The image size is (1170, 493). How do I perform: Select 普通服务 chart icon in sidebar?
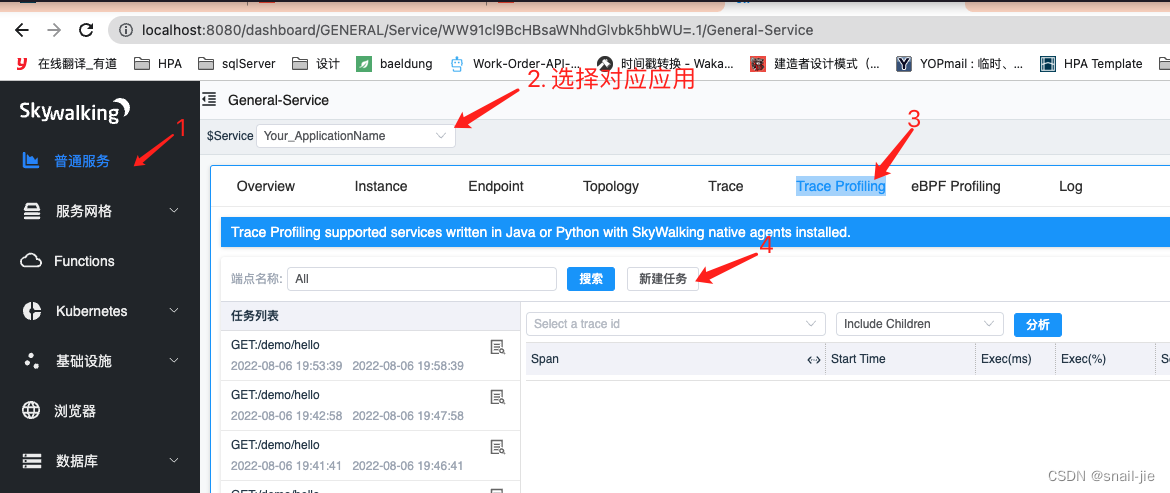coord(31,160)
